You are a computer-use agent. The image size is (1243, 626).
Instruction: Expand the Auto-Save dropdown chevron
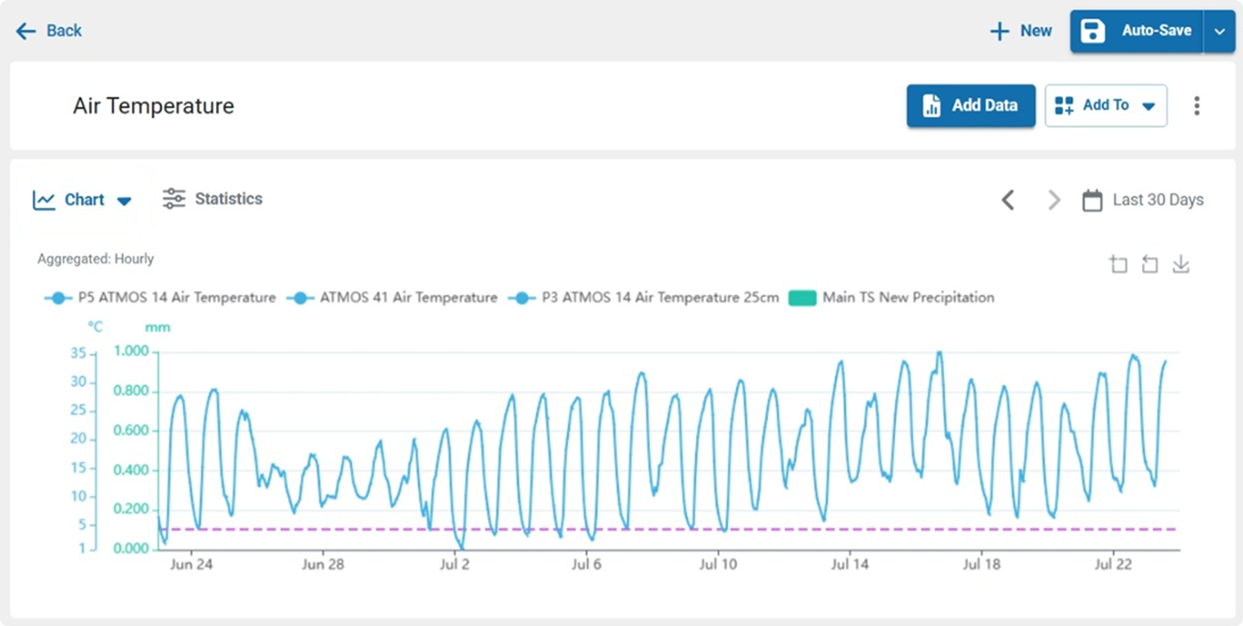pyautogui.click(x=1219, y=32)
